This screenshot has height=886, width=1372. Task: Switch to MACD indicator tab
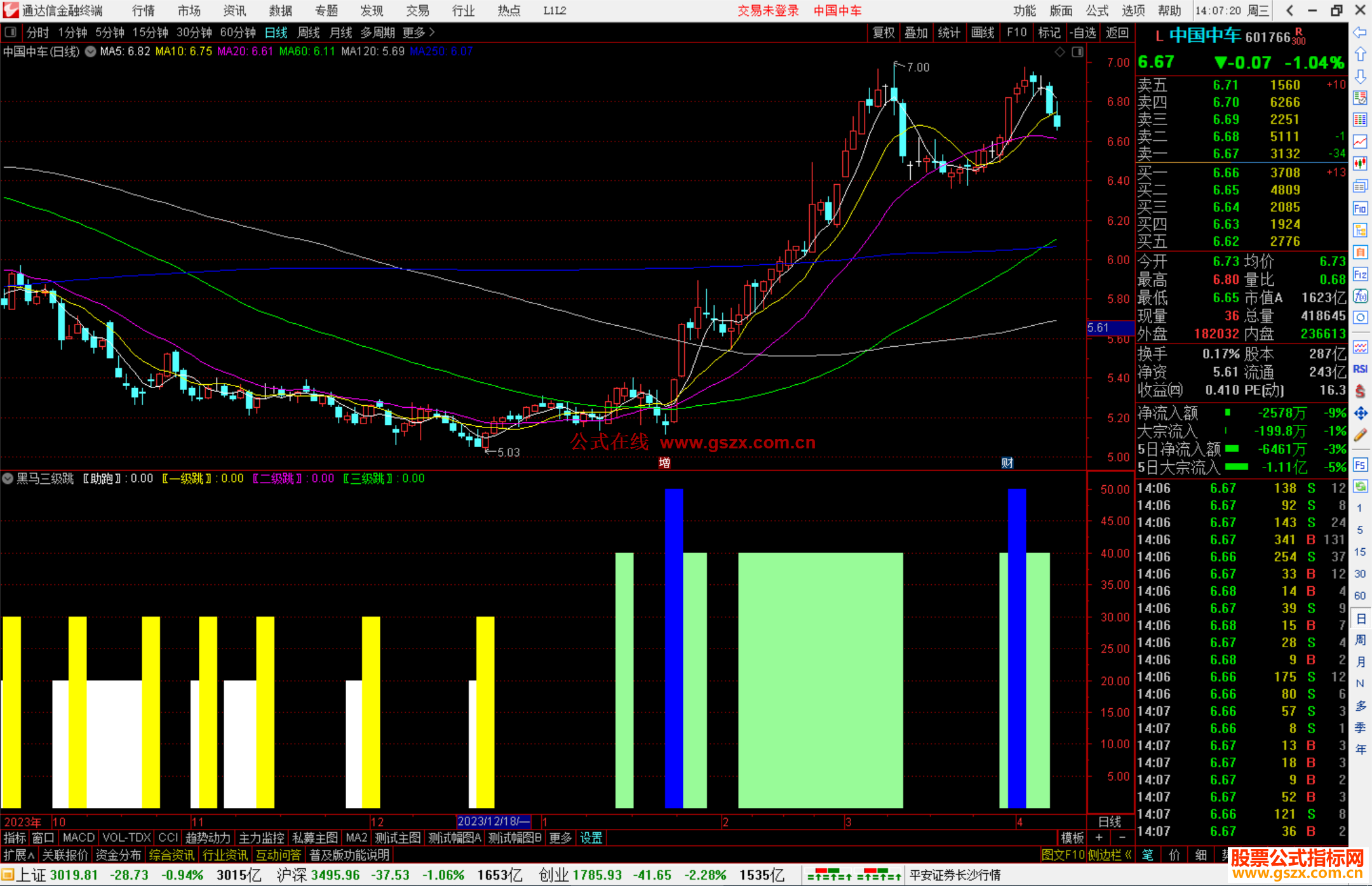point(78,838)
